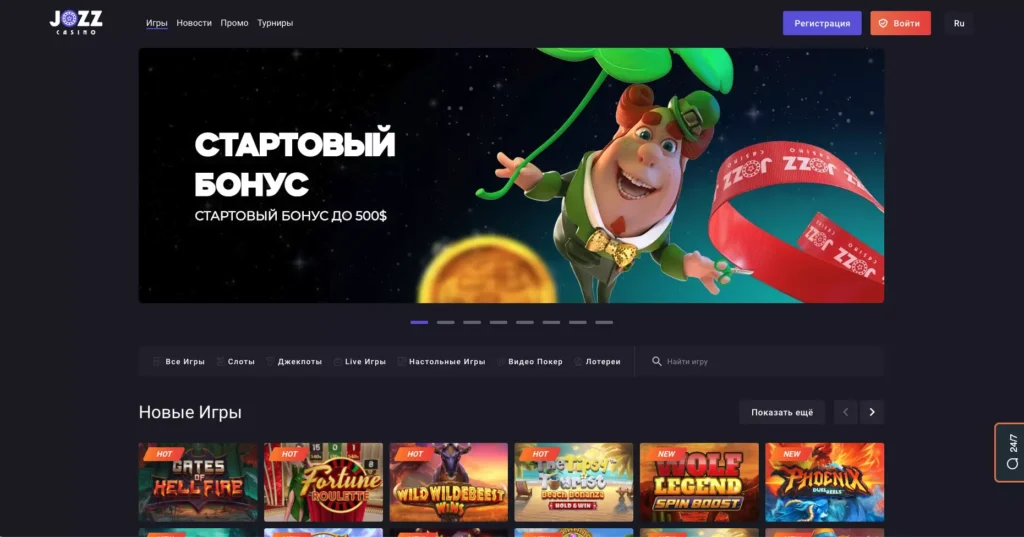This screenshot has height=537, width=1024.
Task: Select the sixth banner slide indicator
Action: coord(551,322)
